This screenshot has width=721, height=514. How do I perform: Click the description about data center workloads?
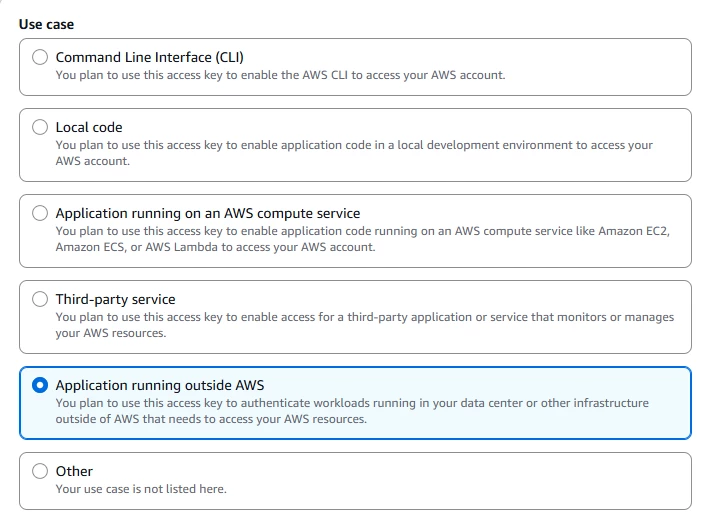click(352, 411)
